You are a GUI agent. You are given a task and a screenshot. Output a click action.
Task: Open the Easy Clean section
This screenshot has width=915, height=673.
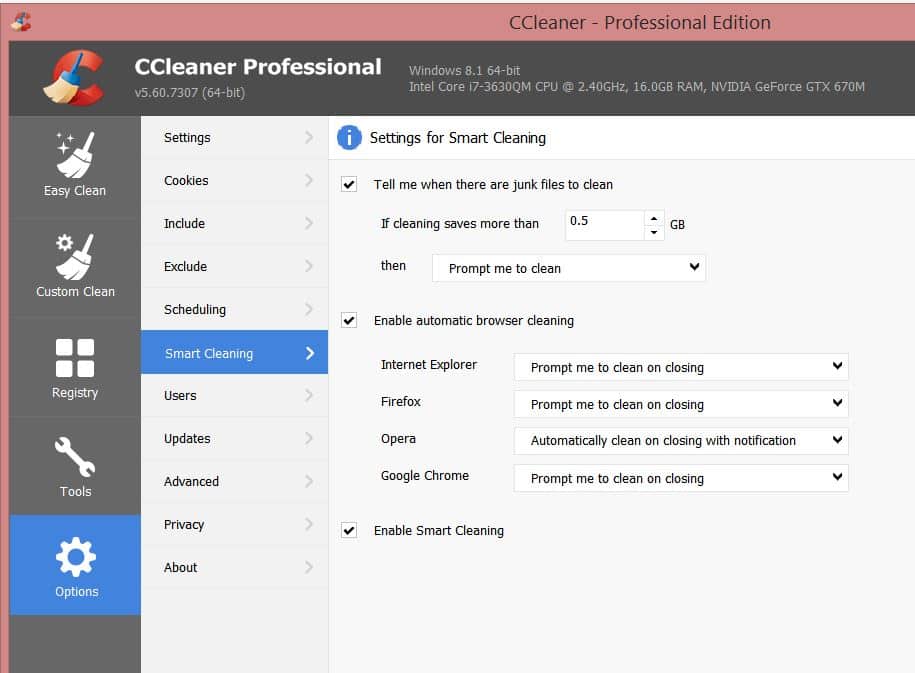74,155
